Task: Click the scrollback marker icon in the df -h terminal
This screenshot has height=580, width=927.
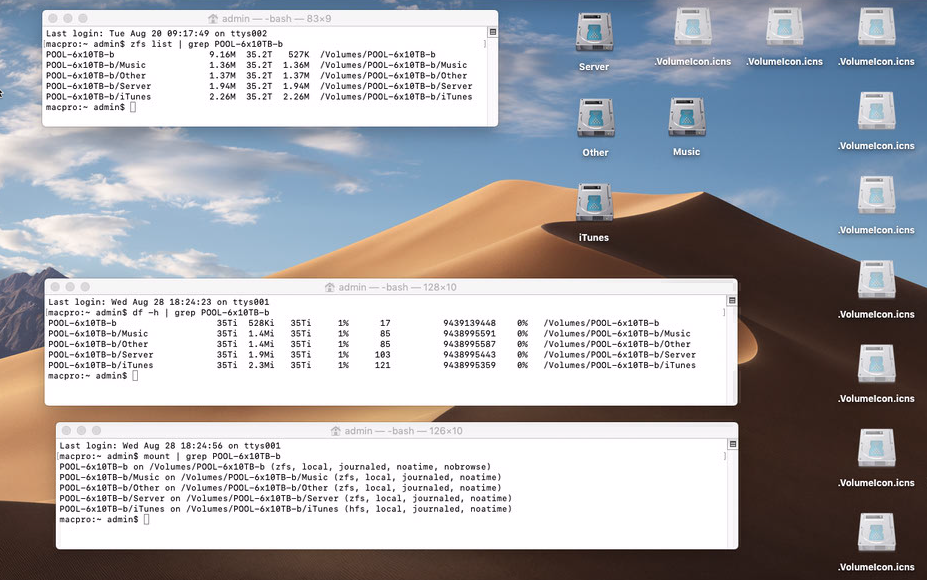Action: click(x=732, y=300)
